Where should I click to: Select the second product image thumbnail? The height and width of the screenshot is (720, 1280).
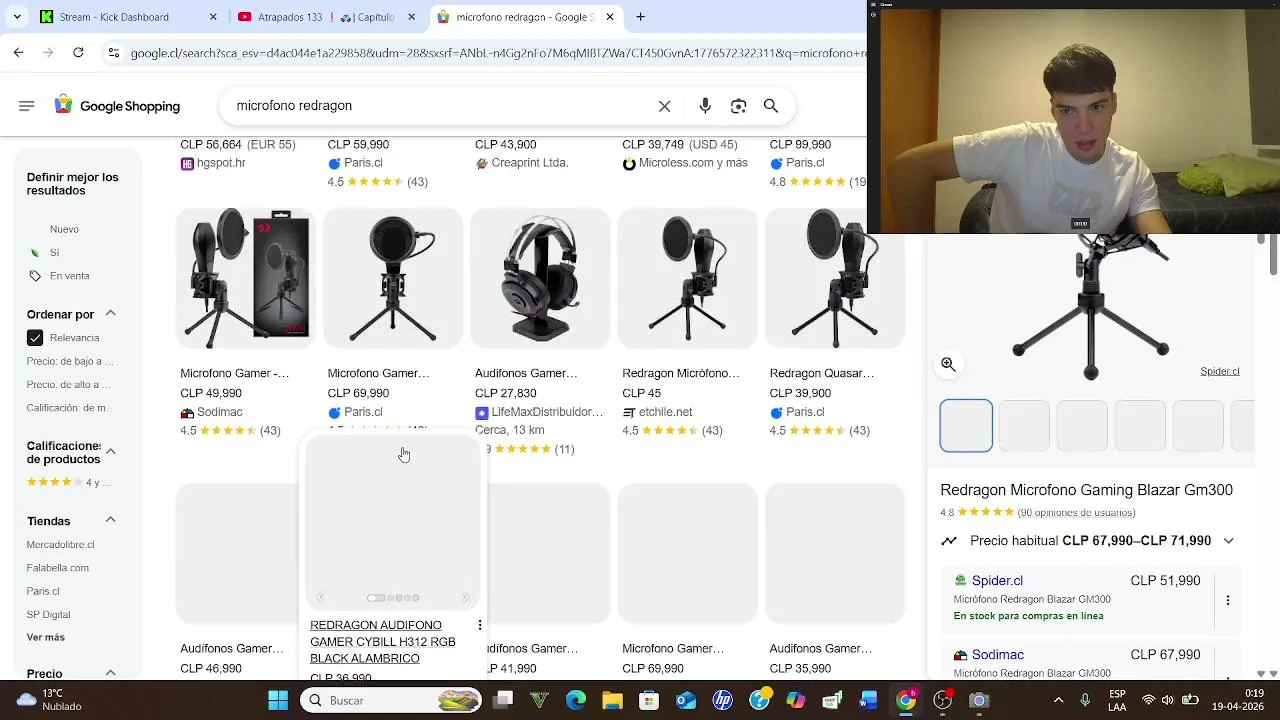coord(1024,426)
